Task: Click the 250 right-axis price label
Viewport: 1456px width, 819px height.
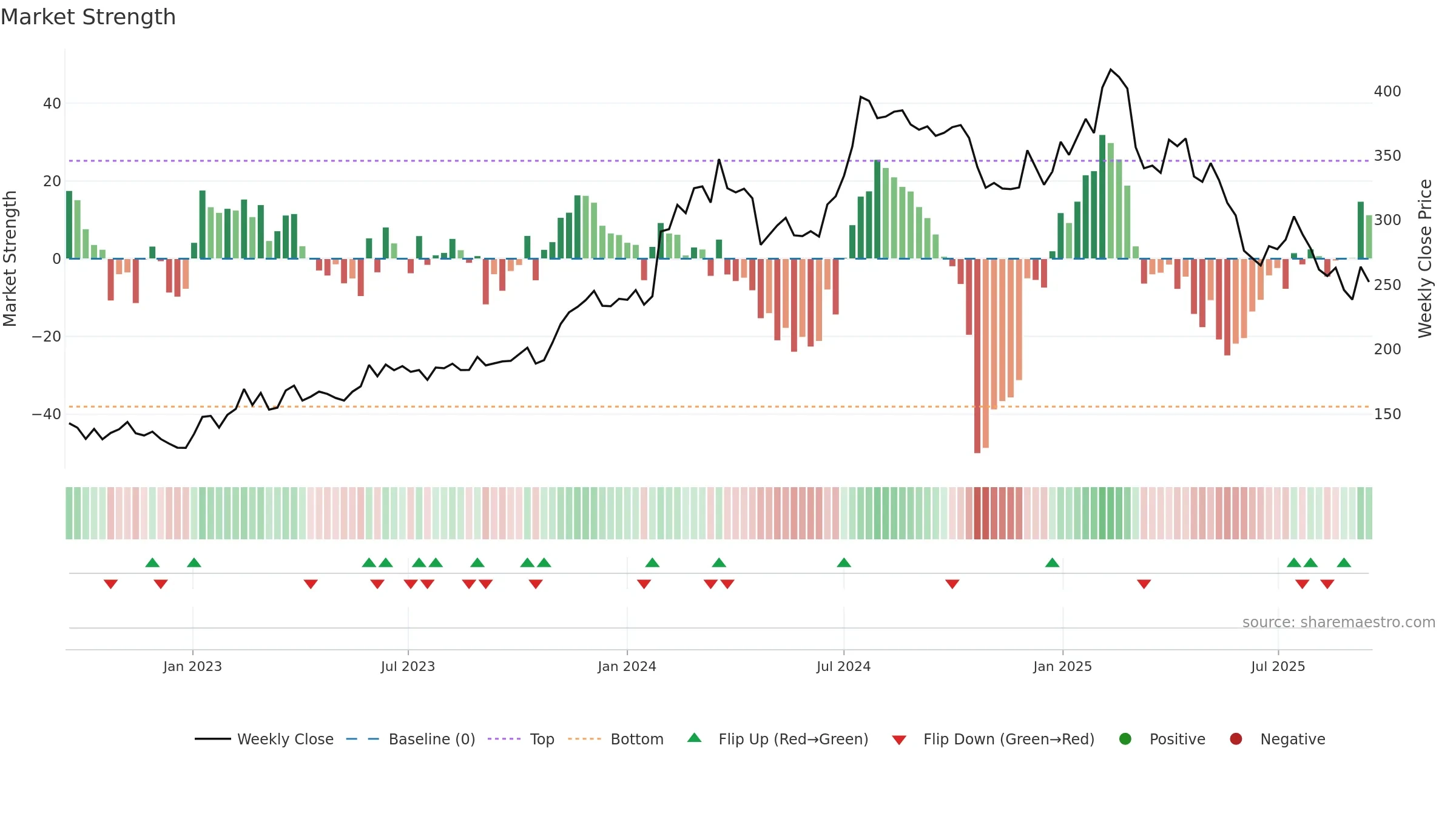Action: click(1387, 285)
